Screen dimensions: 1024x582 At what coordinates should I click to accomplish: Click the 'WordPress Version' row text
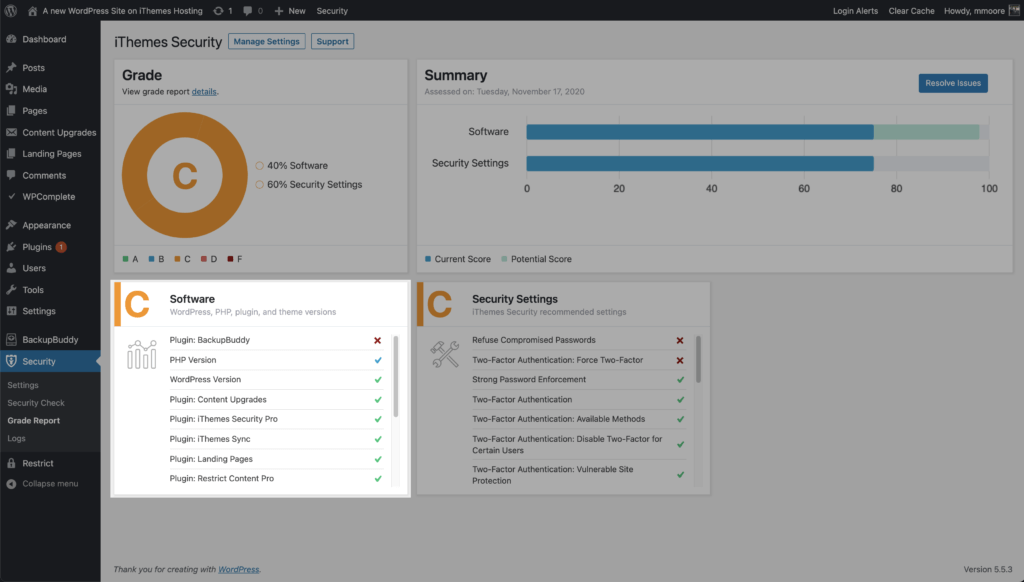pos(205,380)
